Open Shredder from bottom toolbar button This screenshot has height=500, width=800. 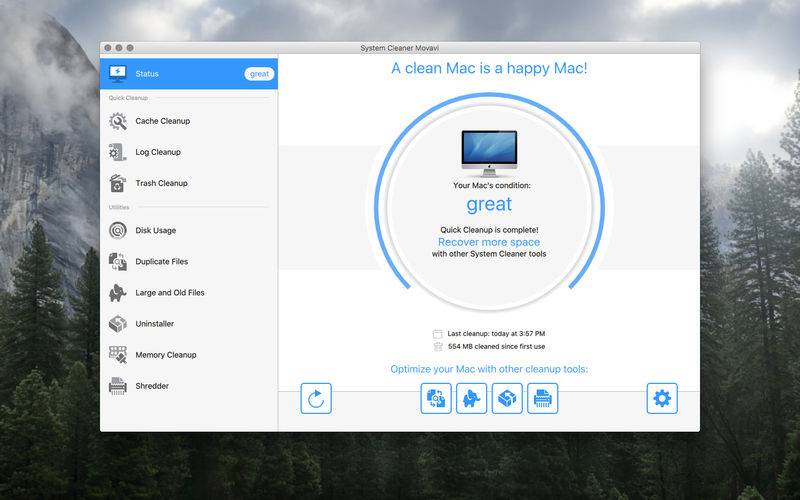[542, 398]
